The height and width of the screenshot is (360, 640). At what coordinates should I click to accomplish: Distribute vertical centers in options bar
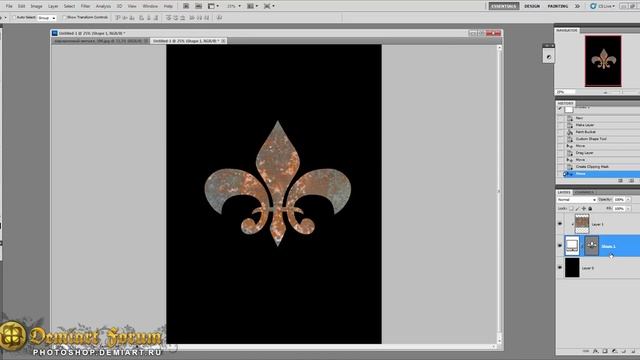pos(176,18)
